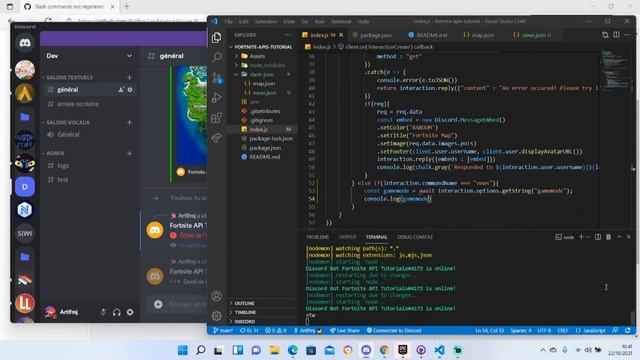Viewport: 640px width, 360px height.
Task: Open the Accounts icon in VS Code activity bar
Action: [217, 296]
